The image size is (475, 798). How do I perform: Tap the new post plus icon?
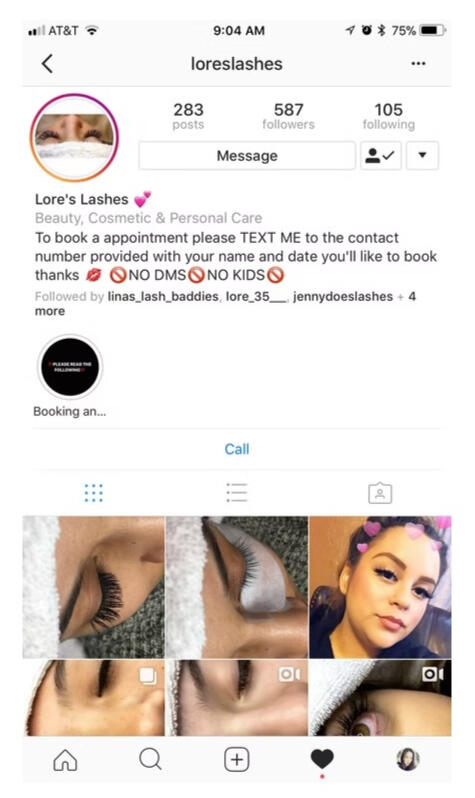coord(237,760)
